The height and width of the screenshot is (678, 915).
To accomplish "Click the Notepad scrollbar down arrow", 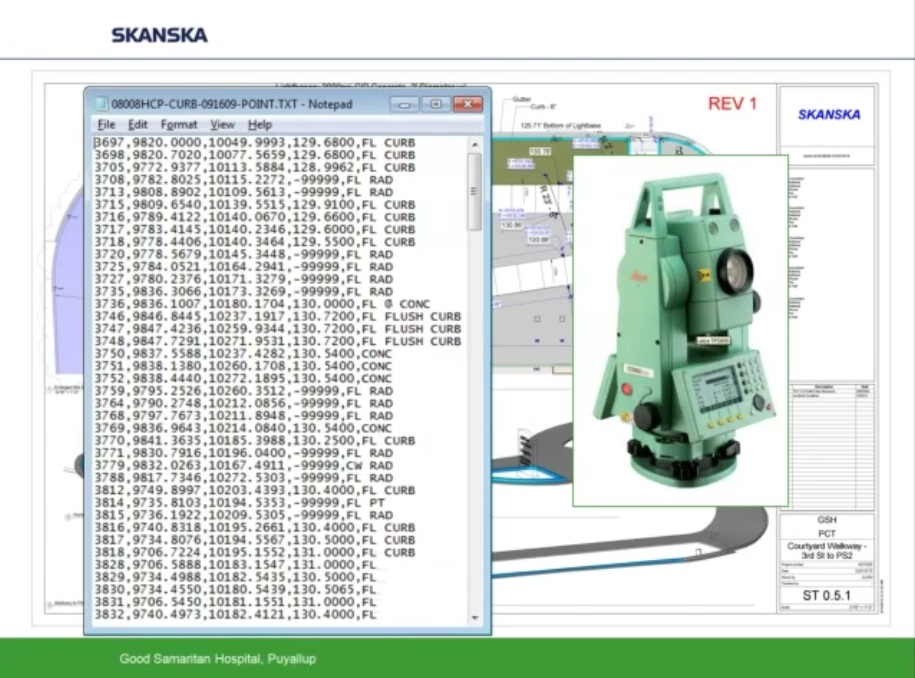I will point(475,618).
